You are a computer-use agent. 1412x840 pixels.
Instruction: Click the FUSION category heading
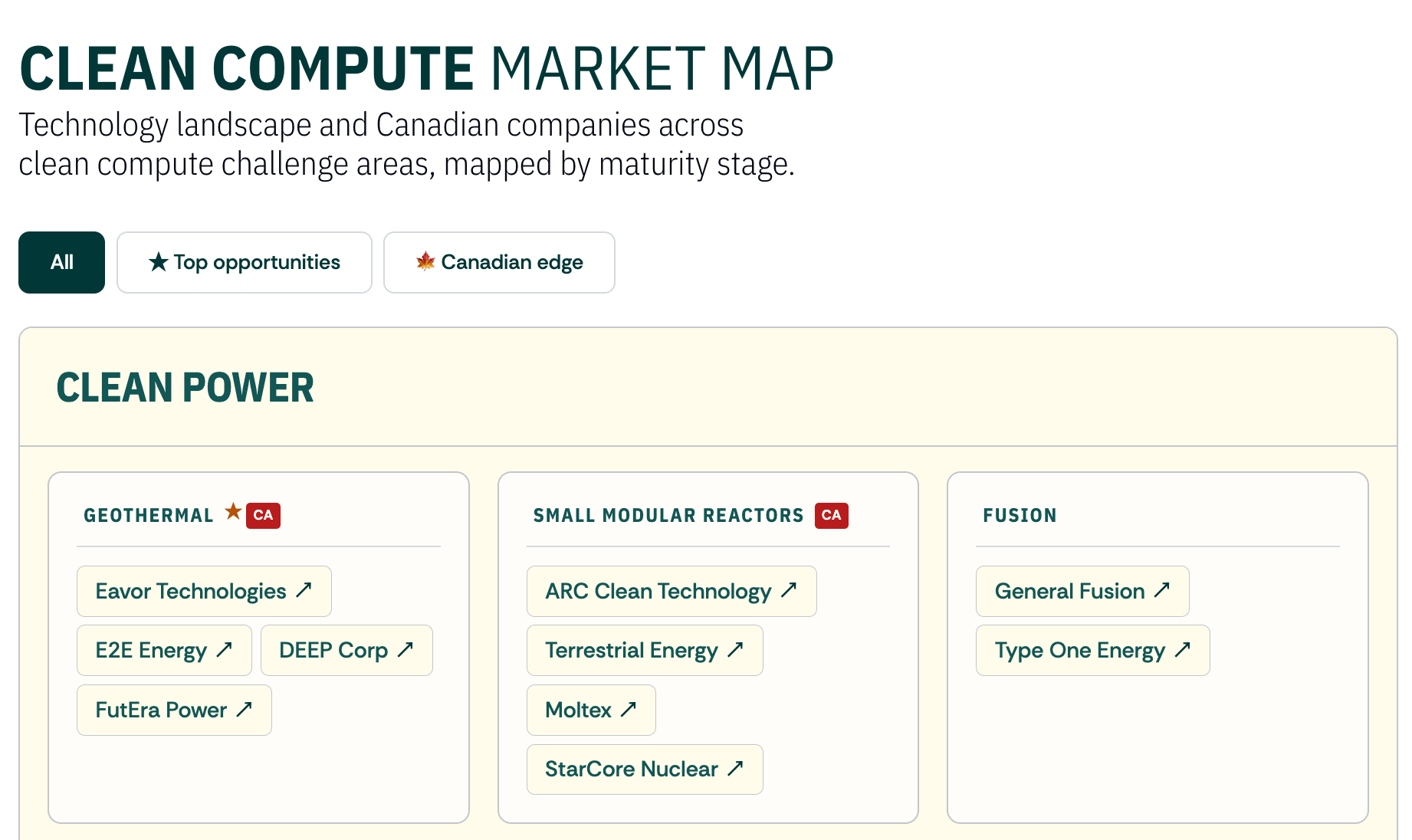pyautogui.click(x=1020, y=516)
